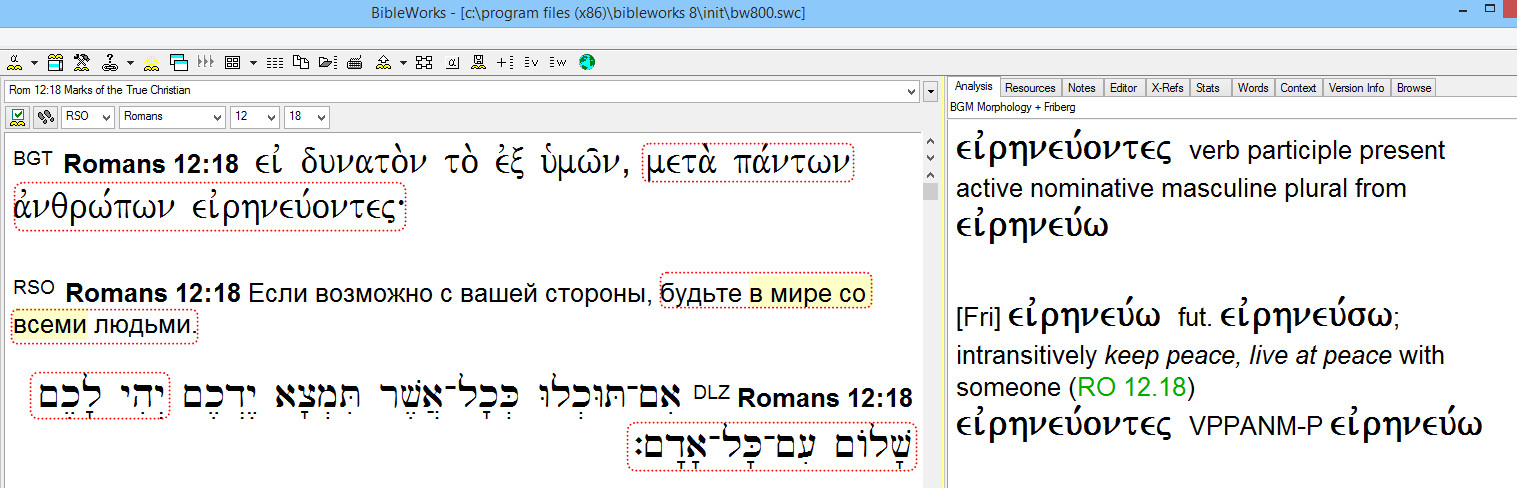The width and height of the screenshot is (1517, 488).
Task: Click the connected boxes diagram icon
Action: 424,62
